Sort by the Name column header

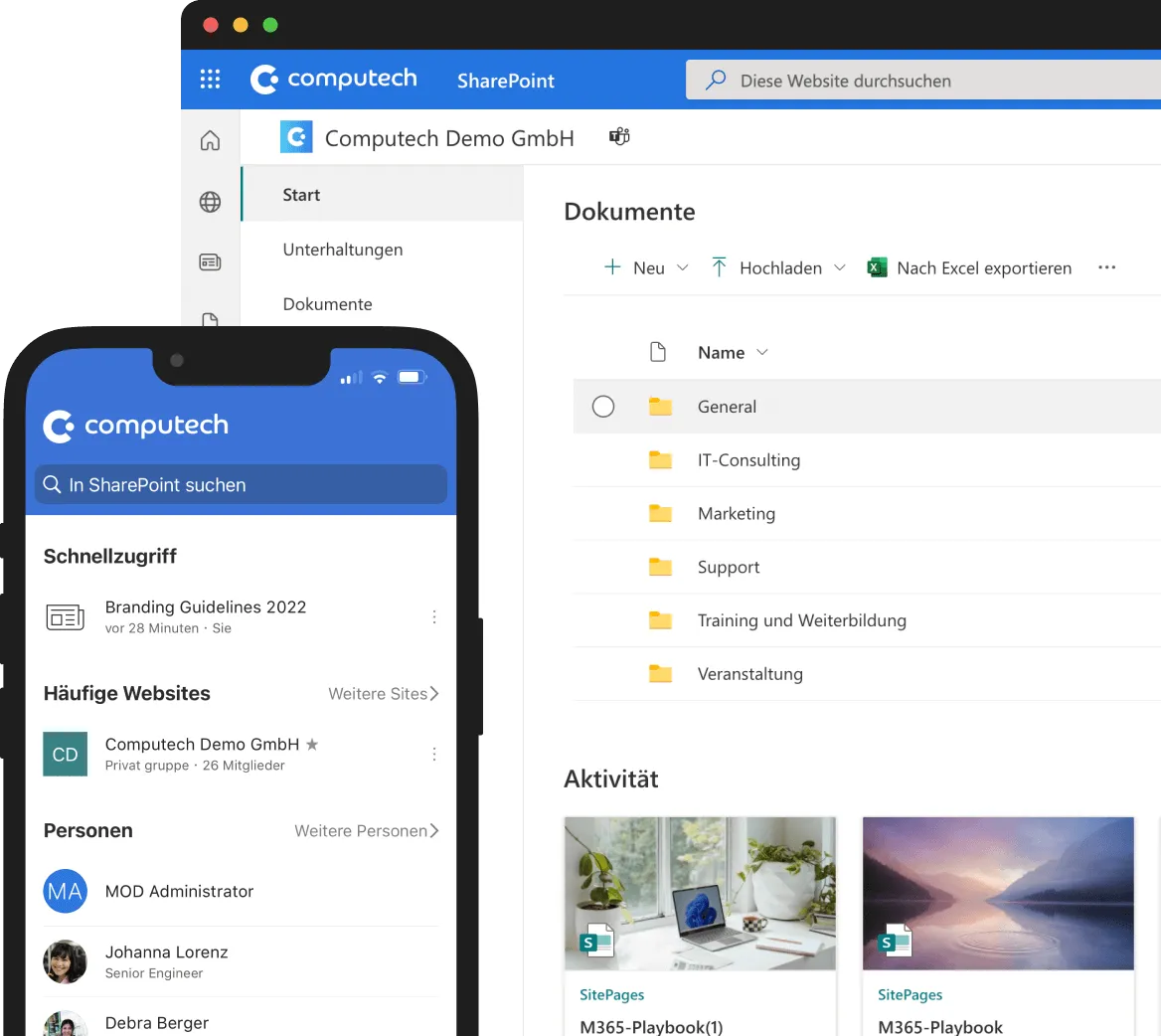pos(733,353)
